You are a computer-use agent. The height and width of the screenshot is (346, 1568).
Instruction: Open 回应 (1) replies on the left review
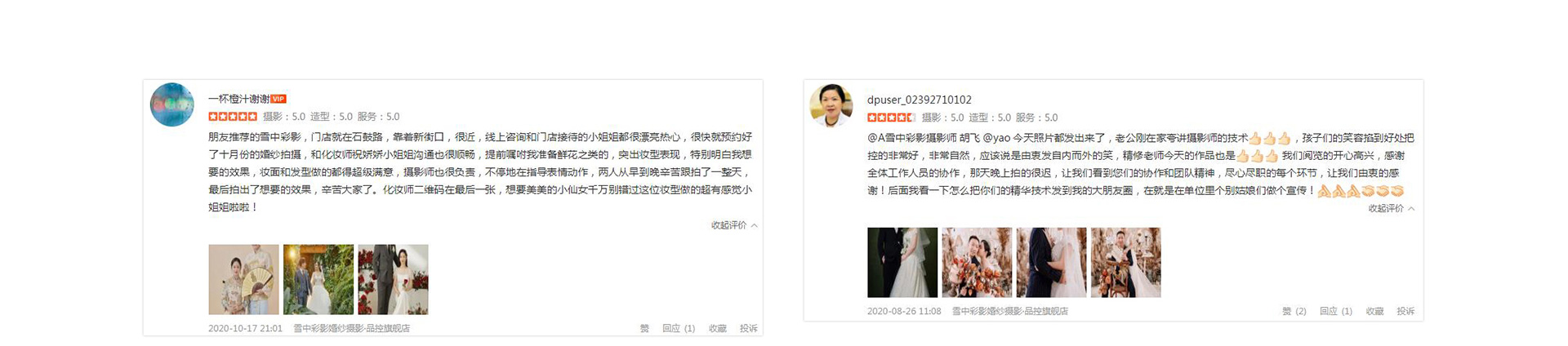coord(679,329)
